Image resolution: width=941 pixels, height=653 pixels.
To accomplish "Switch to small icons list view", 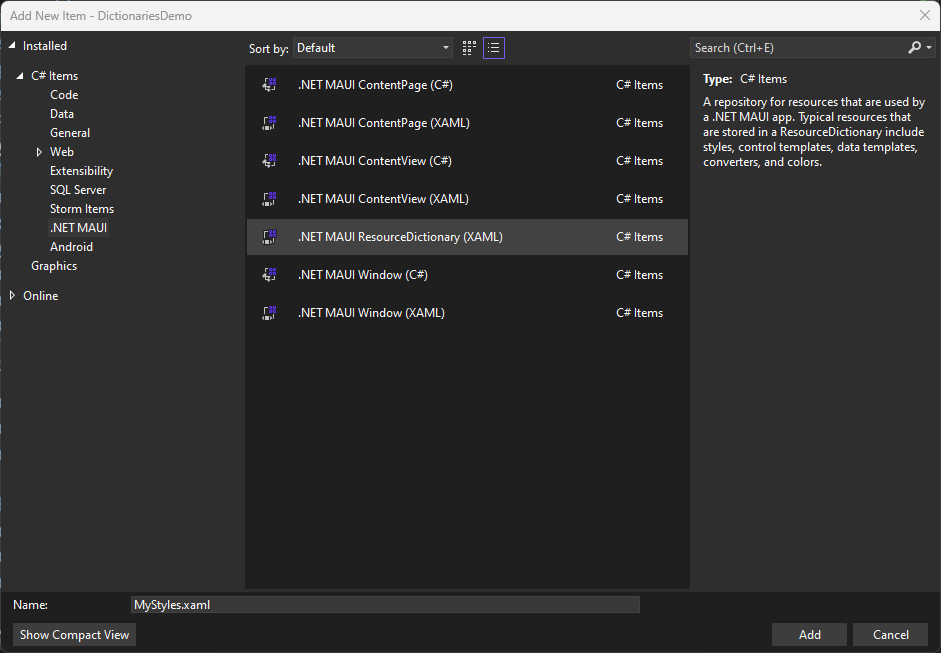I will 494,48.
